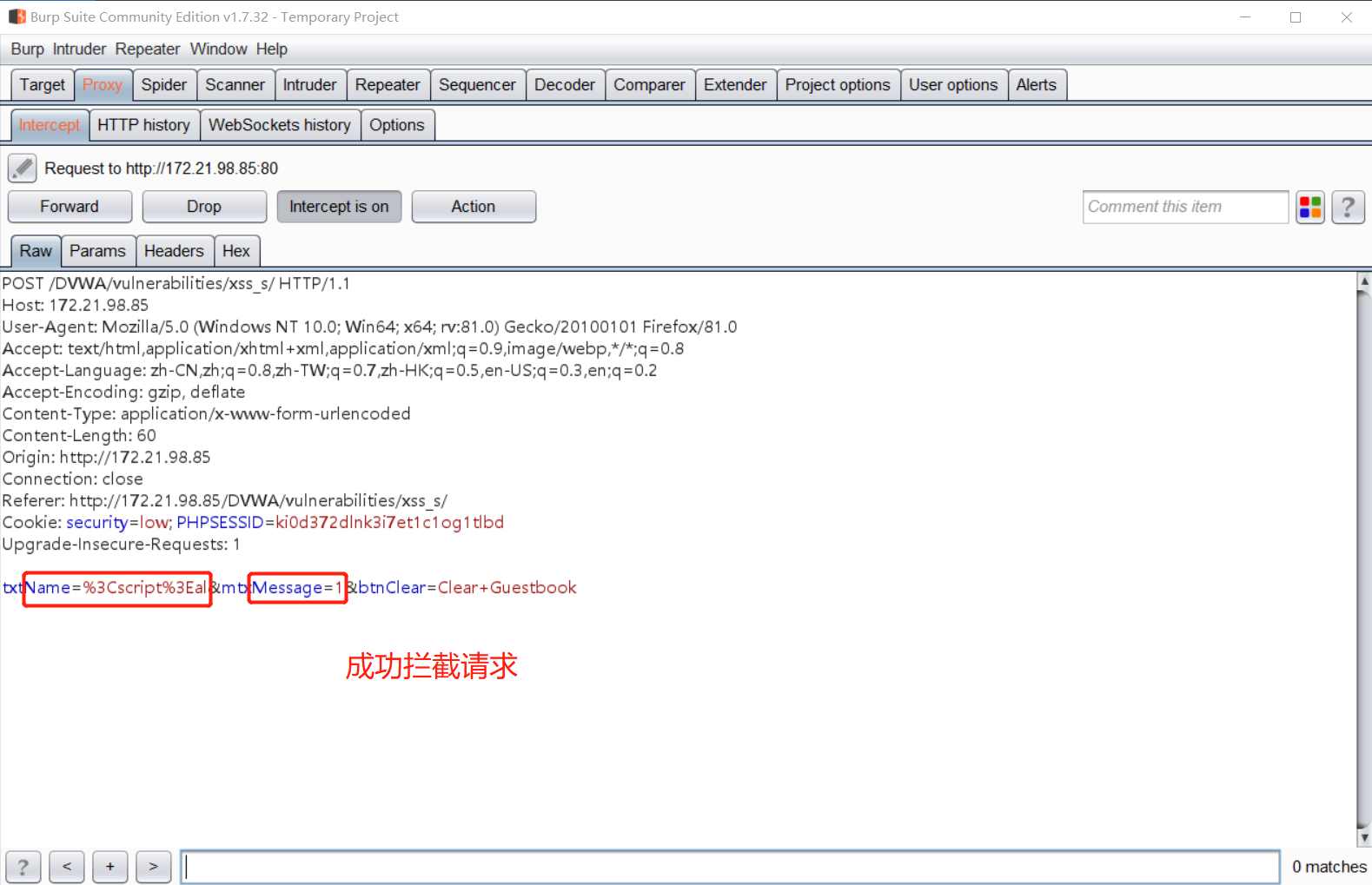
Task: Open the Action menu button
Action: 474,207
